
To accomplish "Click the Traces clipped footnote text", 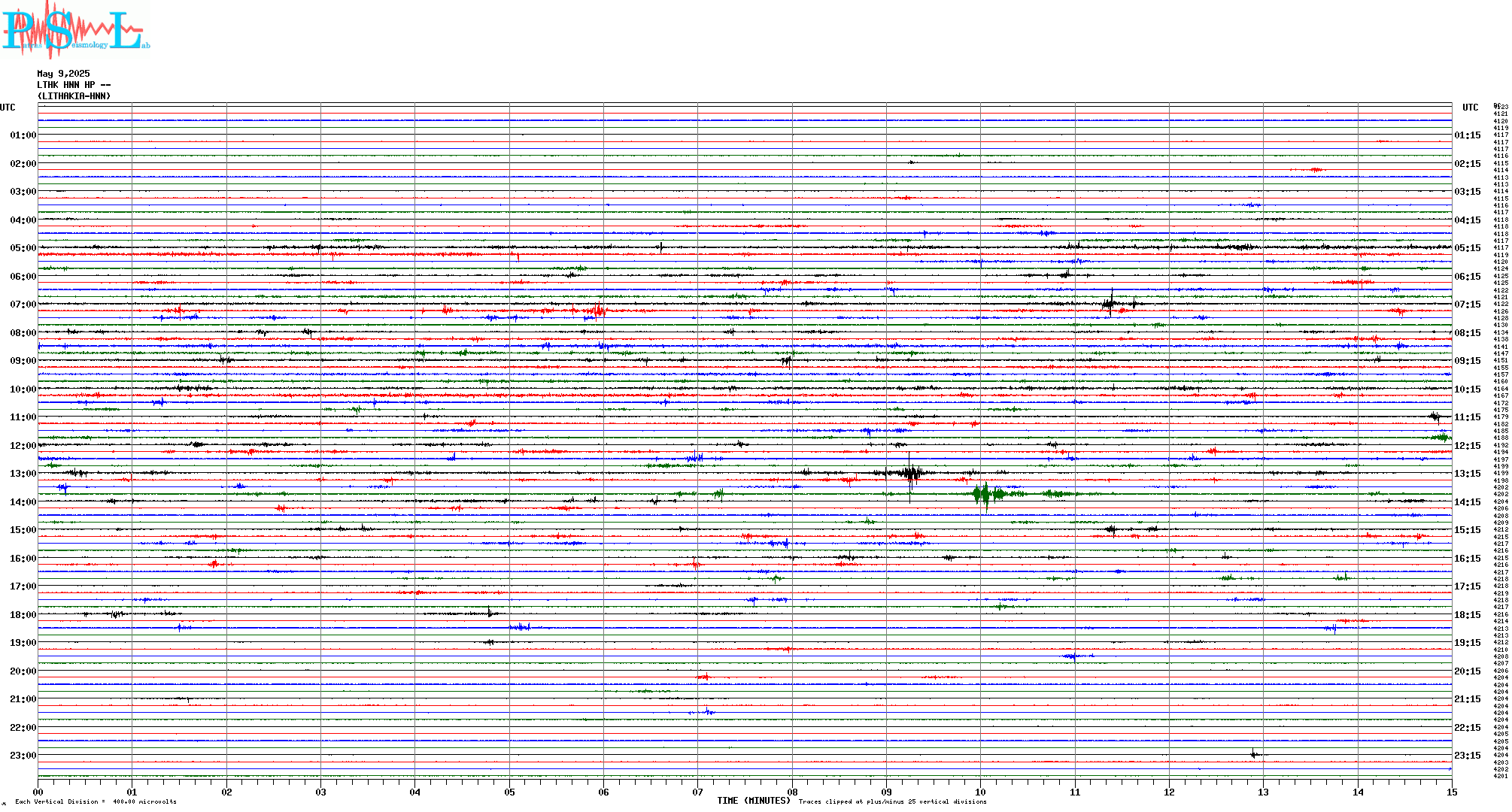I will pos(892,801).
